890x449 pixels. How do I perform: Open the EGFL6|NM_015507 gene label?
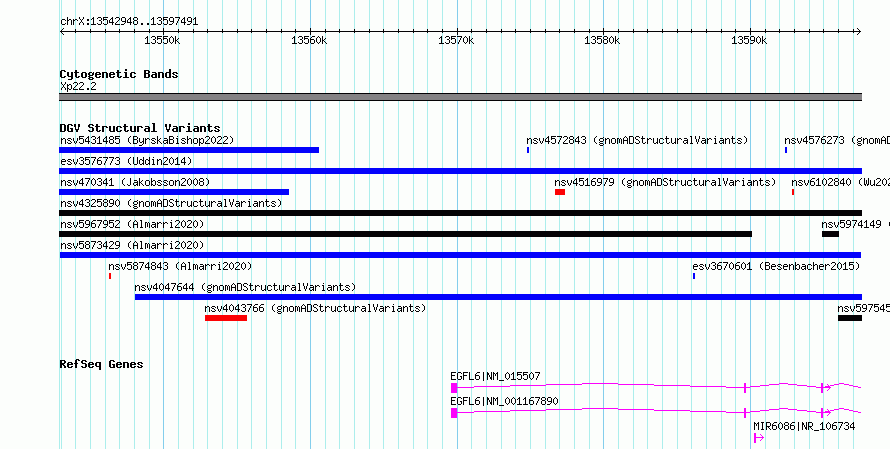coord(496,376)
